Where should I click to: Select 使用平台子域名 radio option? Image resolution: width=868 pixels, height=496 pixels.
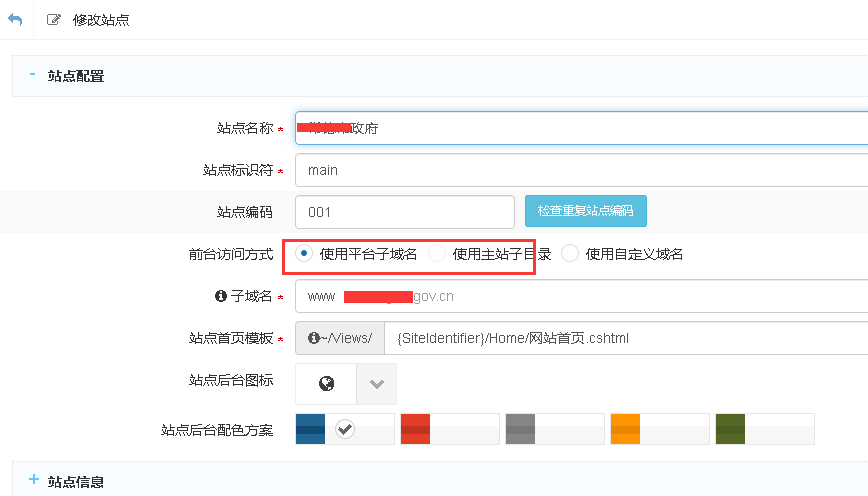pyautogui.click(x=304, y=254)
